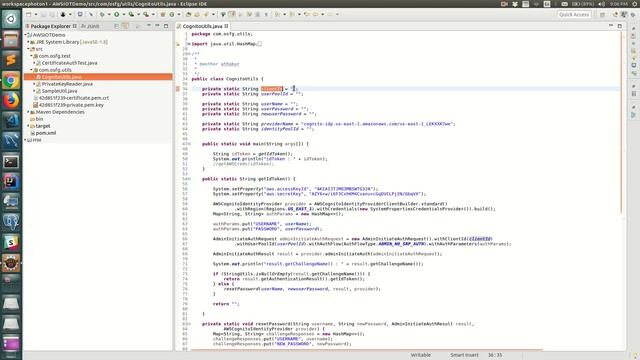Select CognitoUtils.java in Package Explorer
The width and height of the screenshot is (640, 360).
point(61,77)
